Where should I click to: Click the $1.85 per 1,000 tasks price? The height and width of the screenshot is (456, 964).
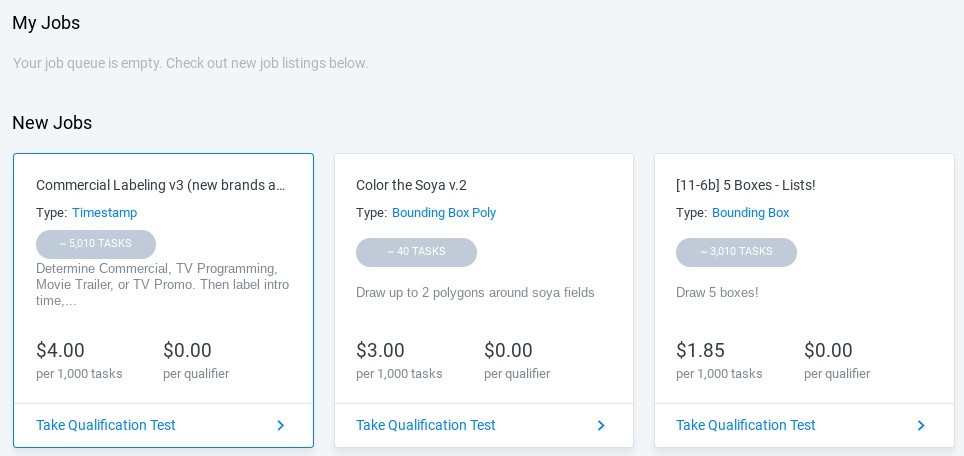tap(700, 351)
